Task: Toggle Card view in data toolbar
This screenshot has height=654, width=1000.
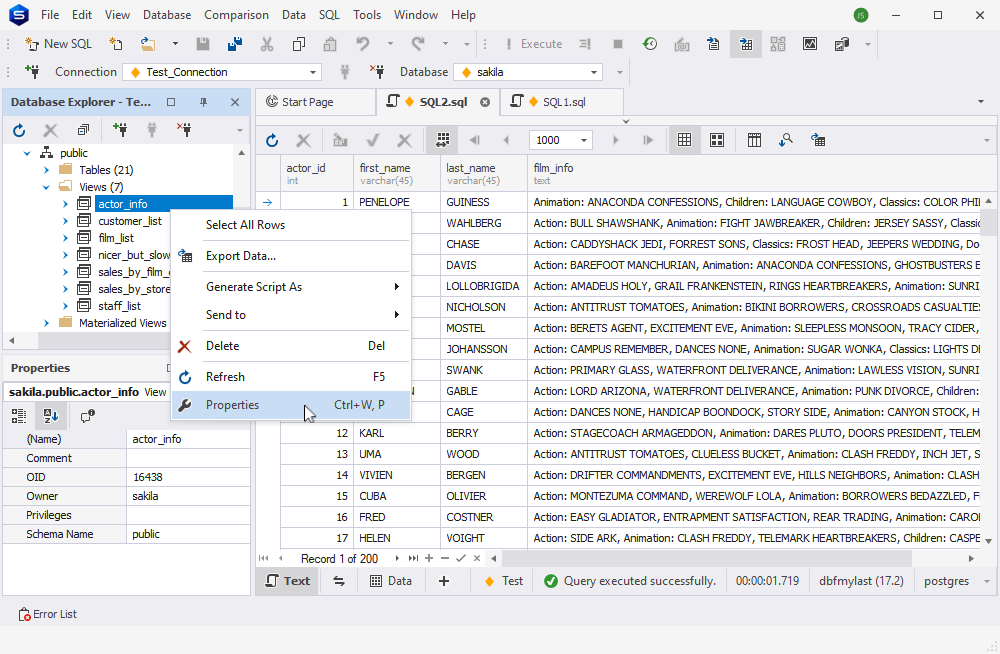Action: click(717, 140)
